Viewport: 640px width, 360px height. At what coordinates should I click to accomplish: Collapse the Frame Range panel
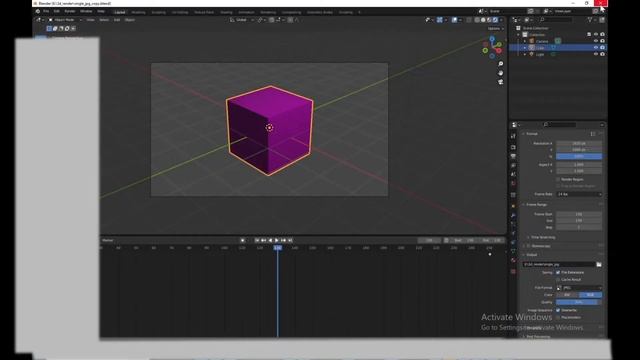[x=536, y=204]
